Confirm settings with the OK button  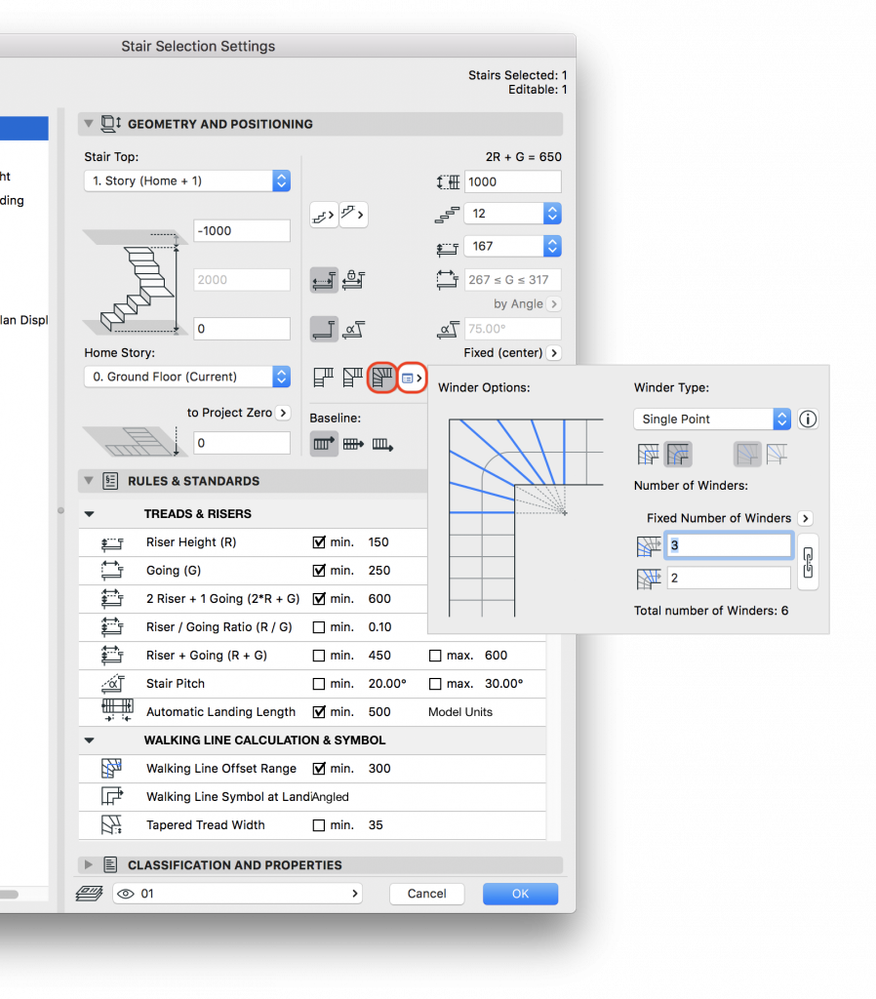pos(521,894)
